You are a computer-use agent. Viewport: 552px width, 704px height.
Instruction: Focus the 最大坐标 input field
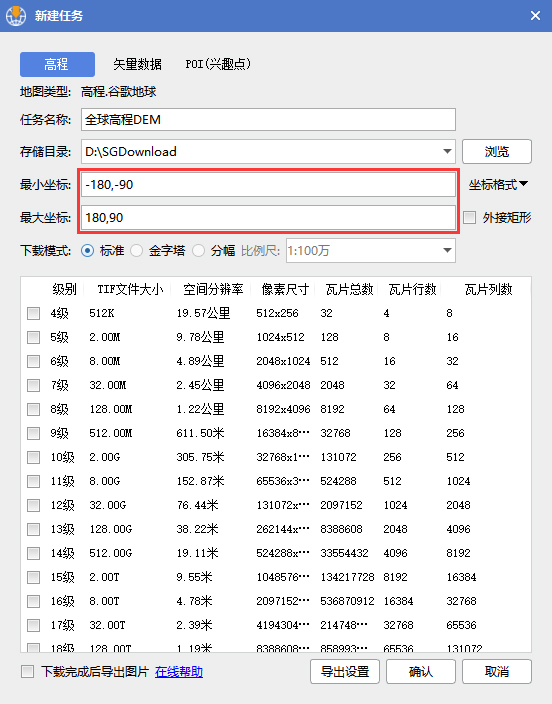pos(268,218)
